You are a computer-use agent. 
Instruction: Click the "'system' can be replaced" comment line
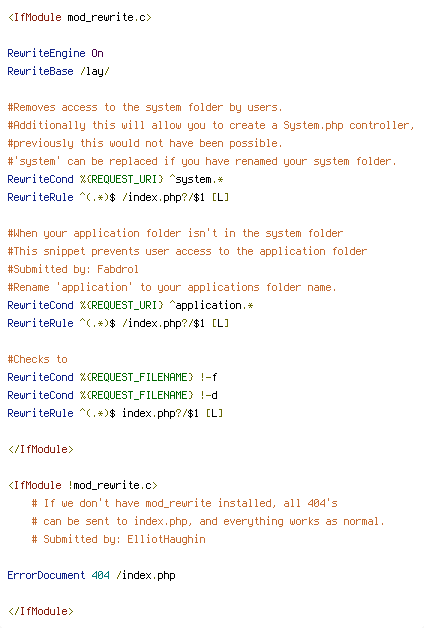[202, 161]
